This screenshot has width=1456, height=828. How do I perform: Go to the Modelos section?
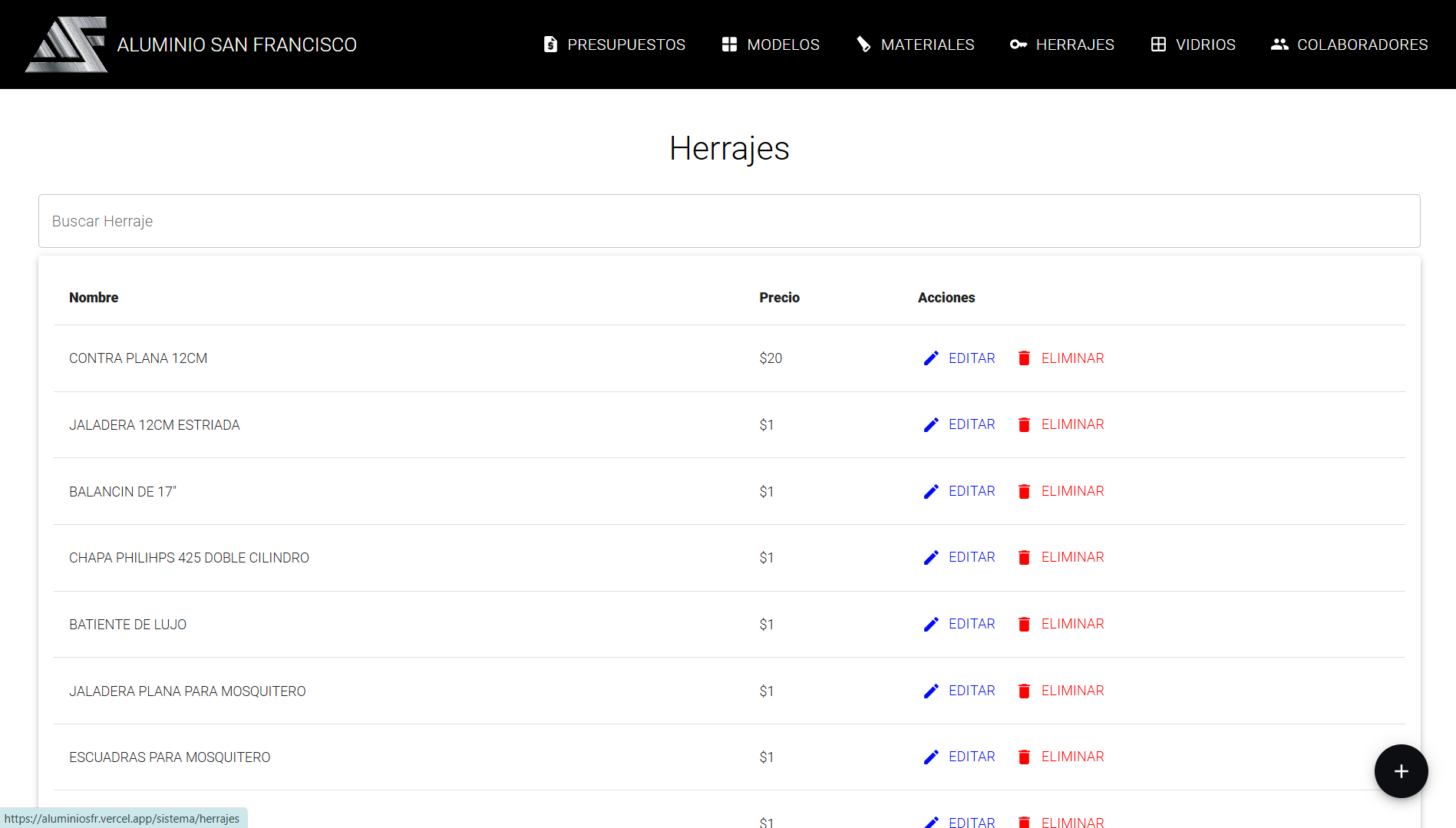point(771,45)
